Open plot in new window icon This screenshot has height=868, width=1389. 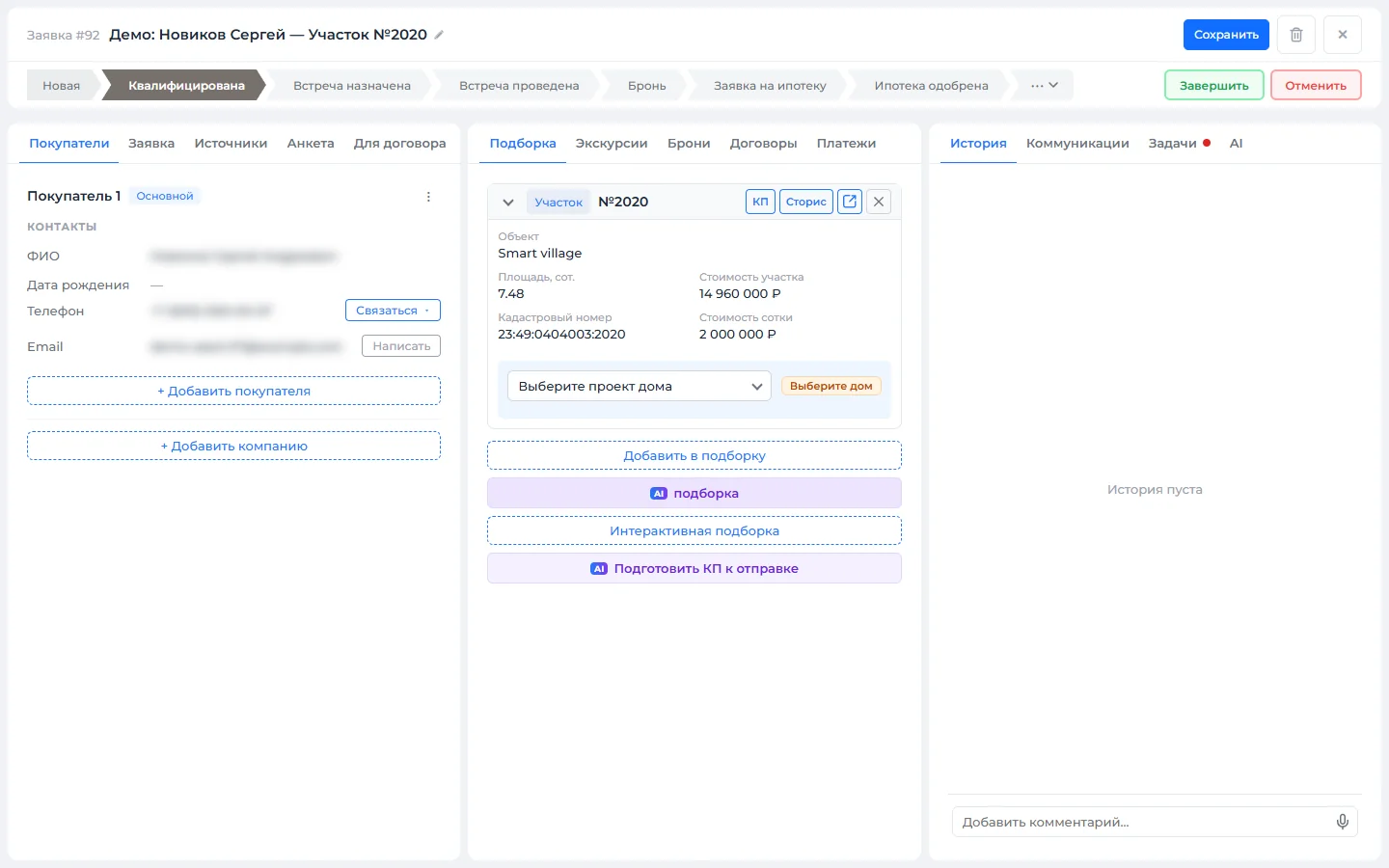pos(850,202)
